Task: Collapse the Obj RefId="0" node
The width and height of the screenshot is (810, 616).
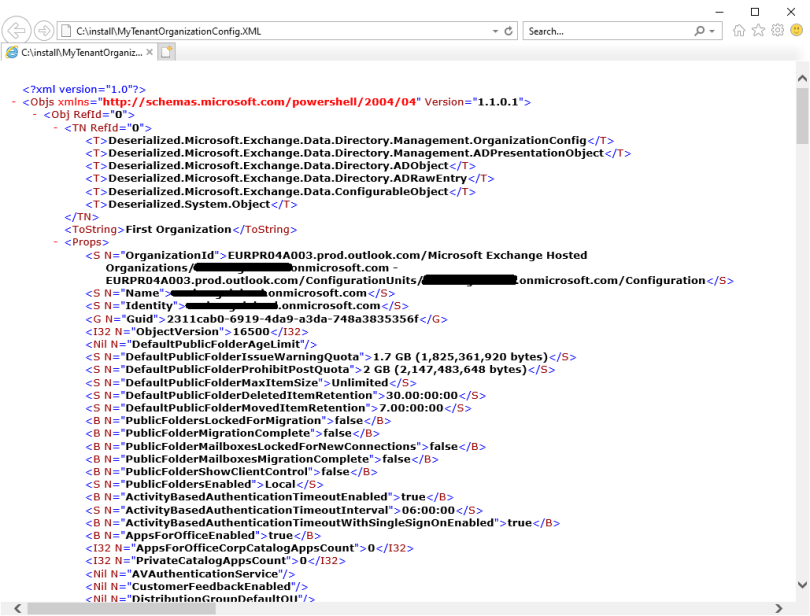Action: click(34, 115)
